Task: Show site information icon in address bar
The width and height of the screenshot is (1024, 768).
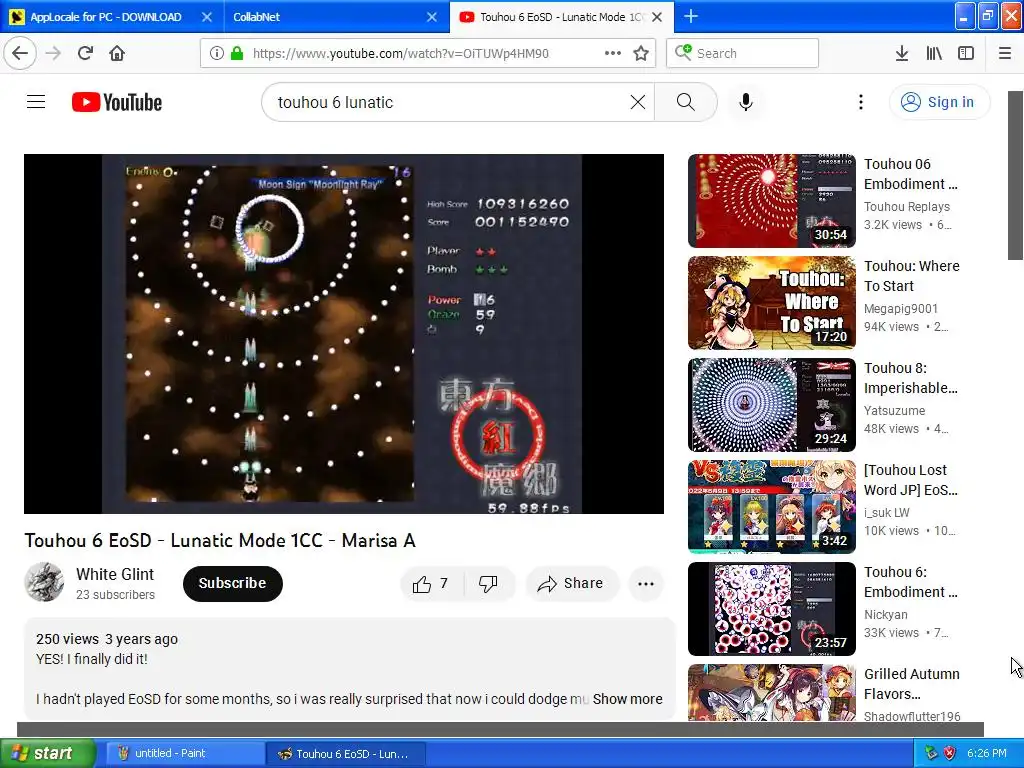Action: click(217, 54)
